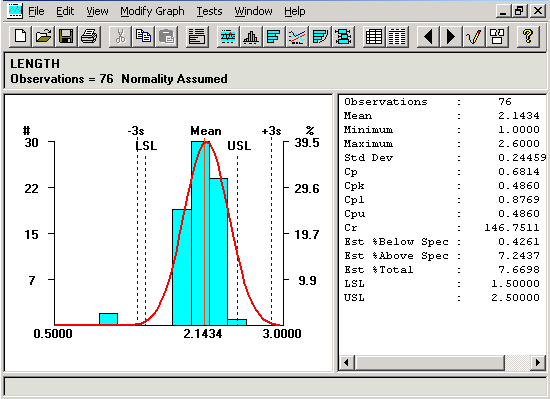Click the Paste clipboard icon
Image resolution: width=550 pixels, height=399 pixels.
[166, 36]
